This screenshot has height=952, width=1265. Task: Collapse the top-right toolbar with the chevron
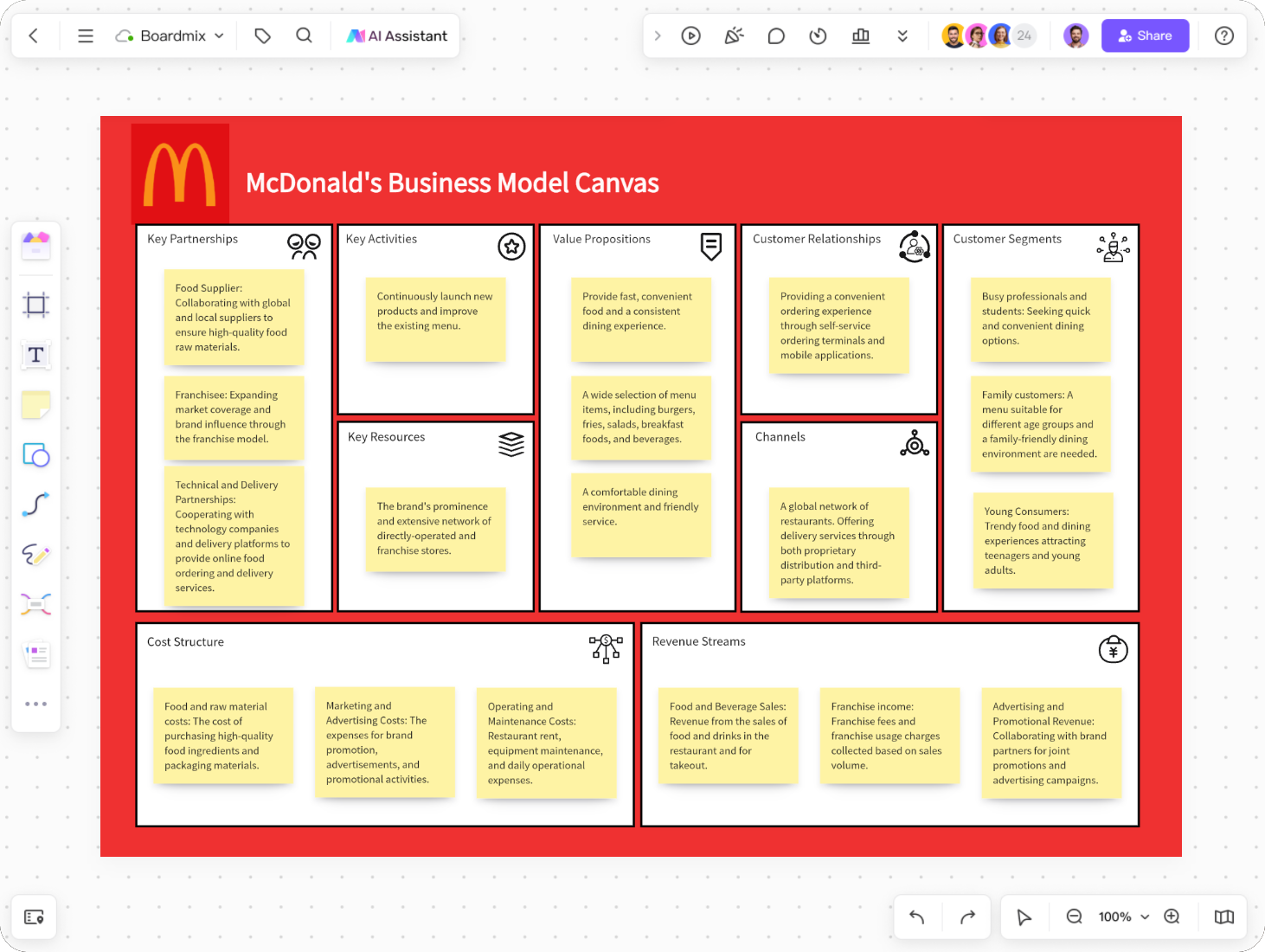click(658, 35)
